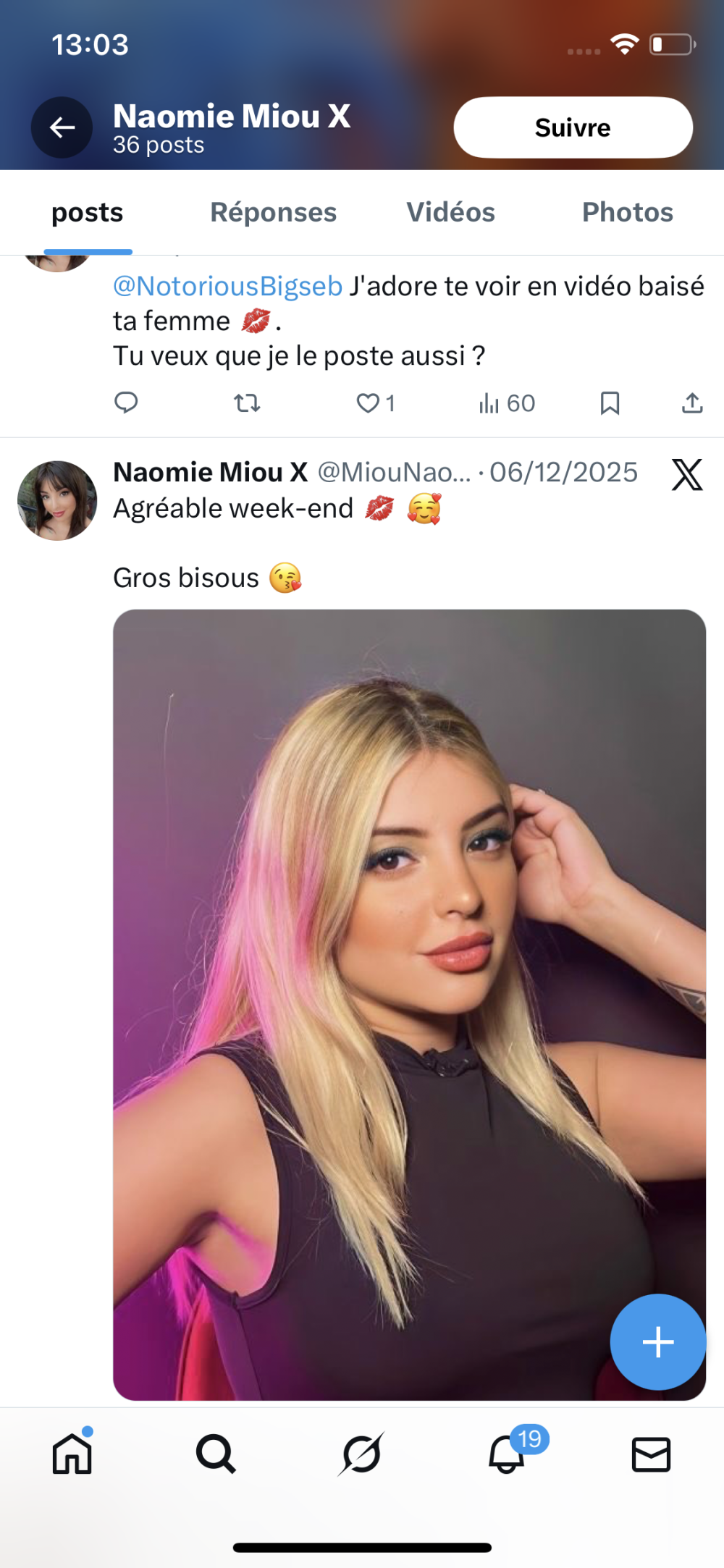The image size is (724, 1568).
Task: Bookmark the NotoriousBigseb post
Action: [610, 402]
